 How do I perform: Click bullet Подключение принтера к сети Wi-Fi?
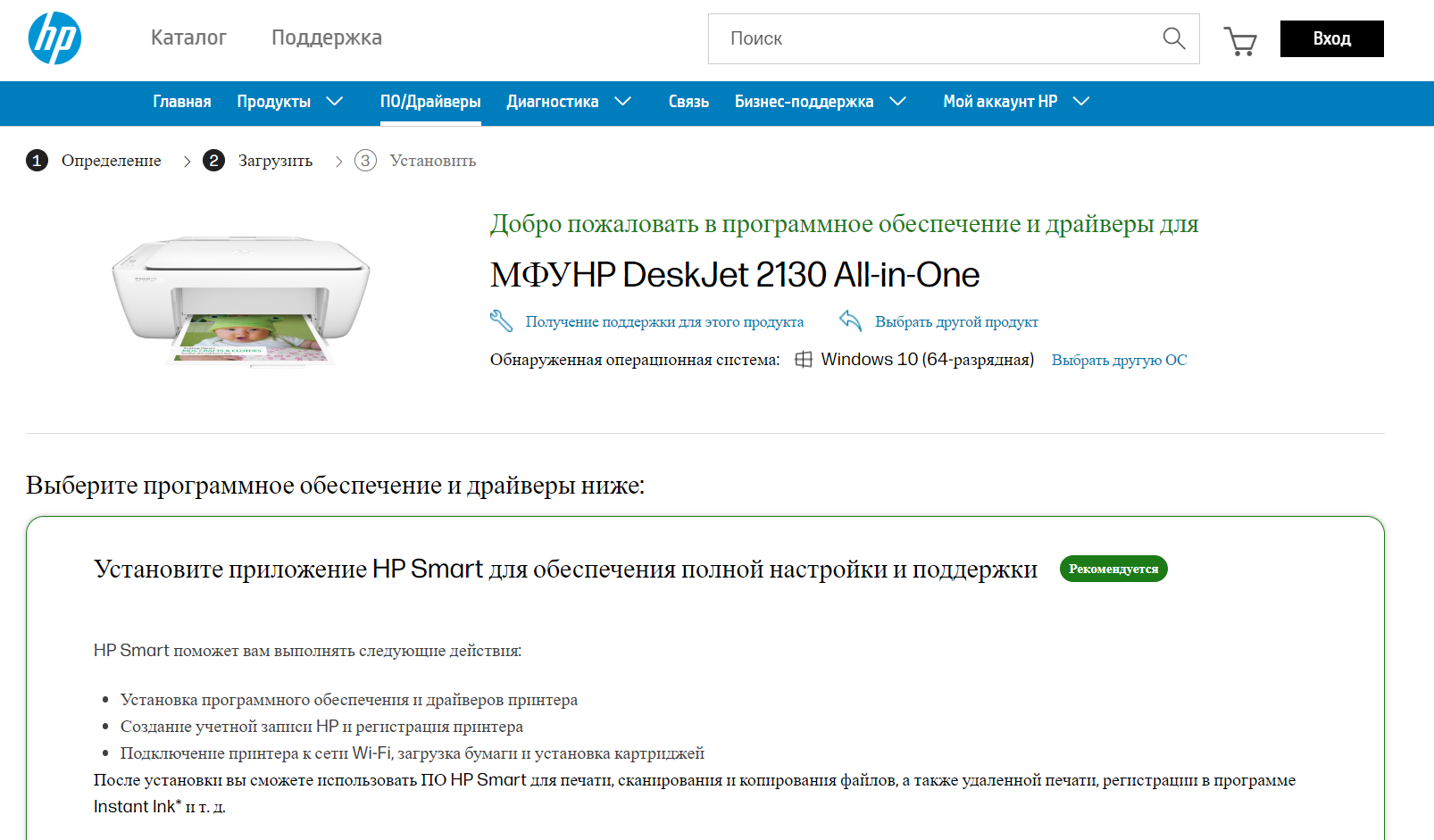click(x=413, y=753)
